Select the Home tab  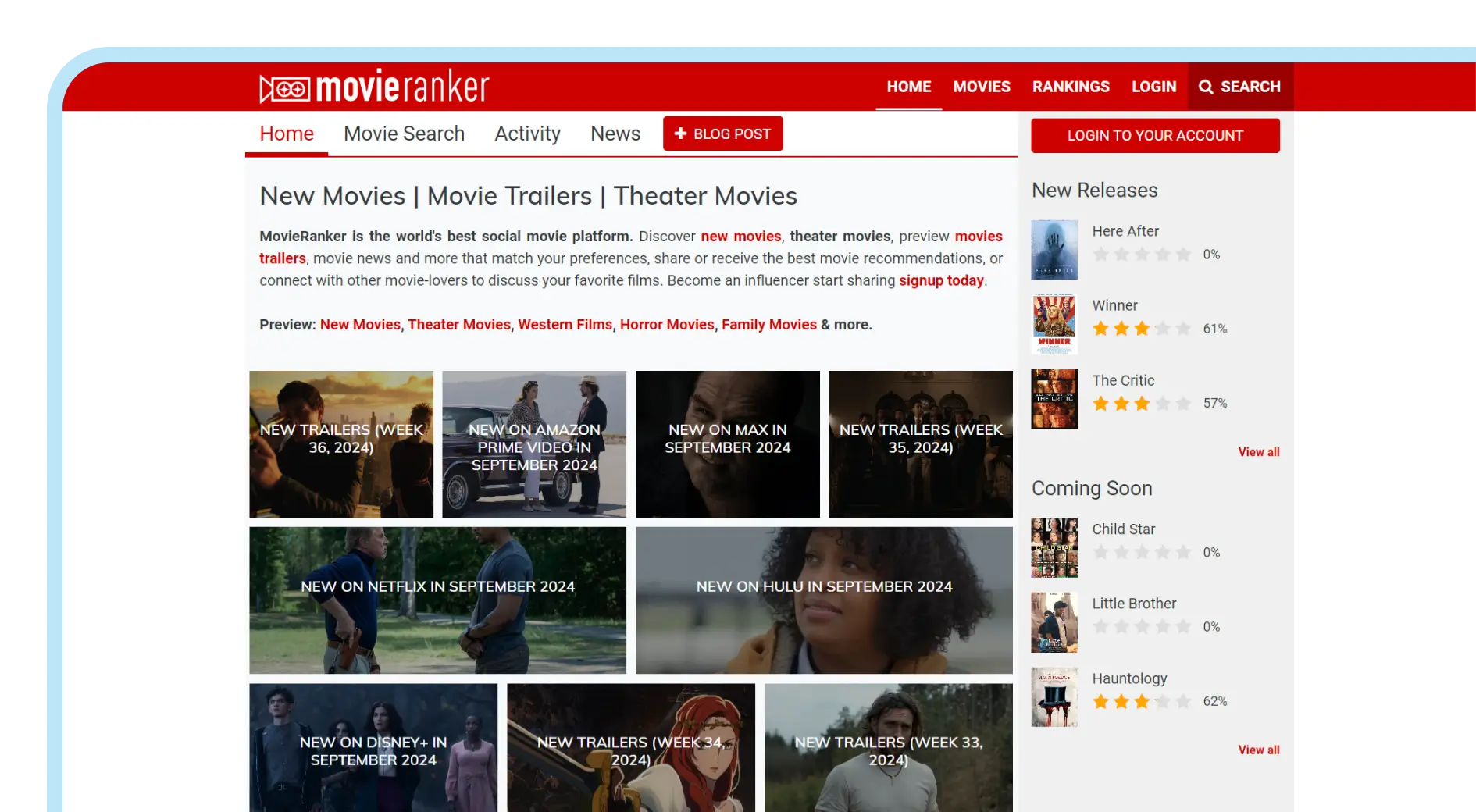(287, 134)
